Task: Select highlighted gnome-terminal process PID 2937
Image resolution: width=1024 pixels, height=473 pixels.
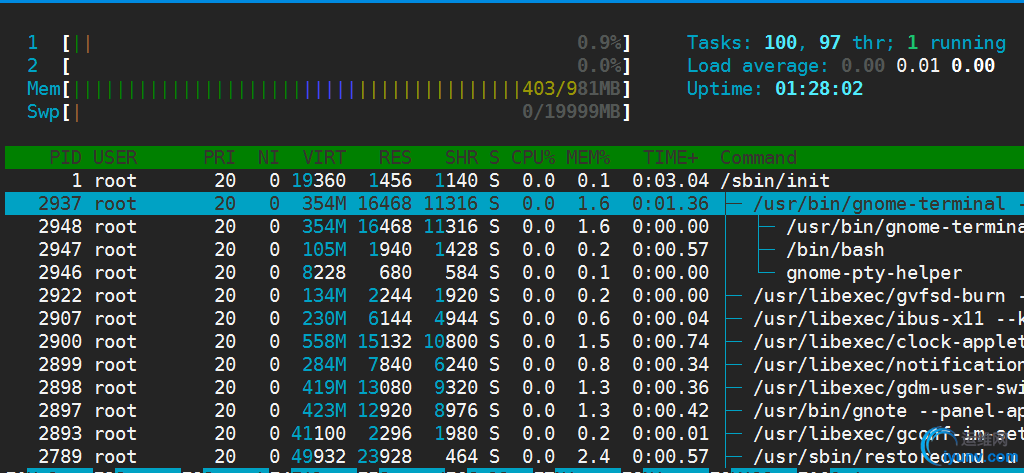Action: point(515,204)
